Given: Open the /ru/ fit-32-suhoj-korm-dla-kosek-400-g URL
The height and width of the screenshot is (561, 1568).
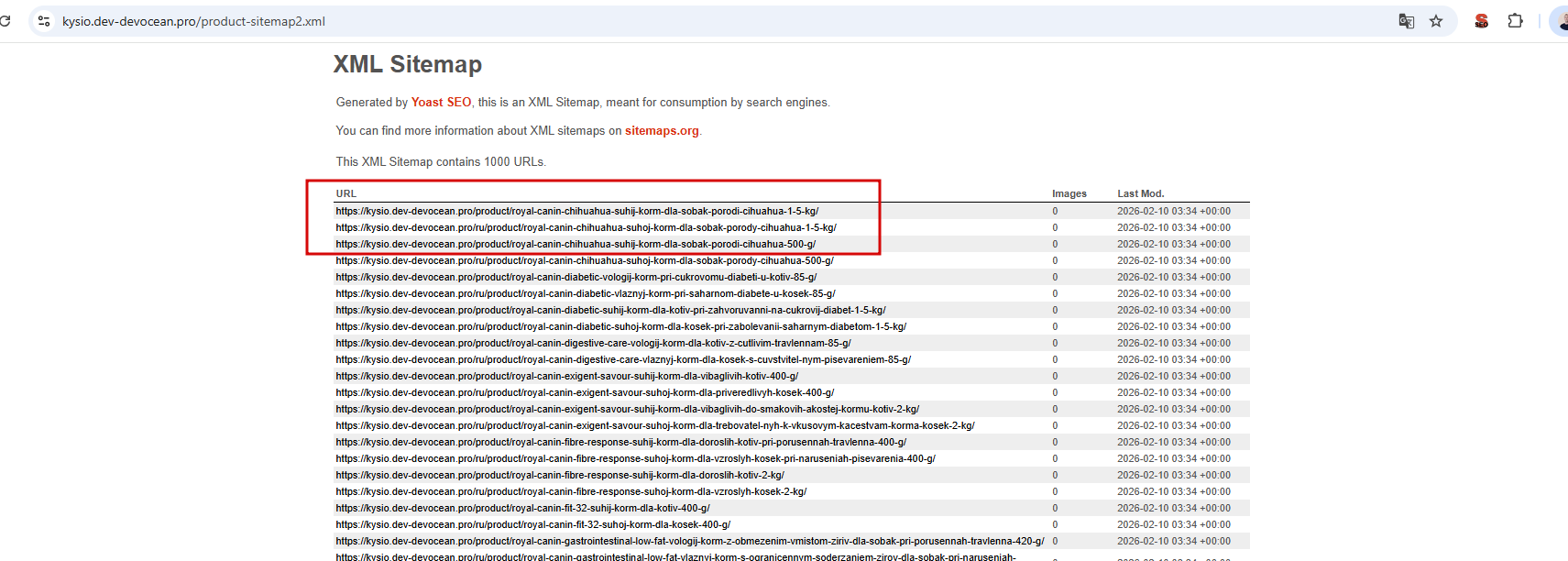Looking at the screenshot, I should 533,524.
